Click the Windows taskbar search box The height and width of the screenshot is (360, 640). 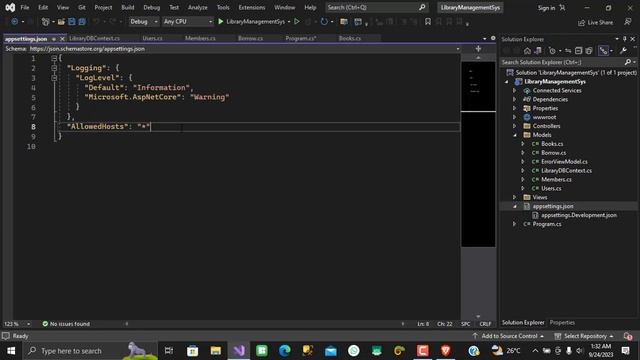click(90, 351)
